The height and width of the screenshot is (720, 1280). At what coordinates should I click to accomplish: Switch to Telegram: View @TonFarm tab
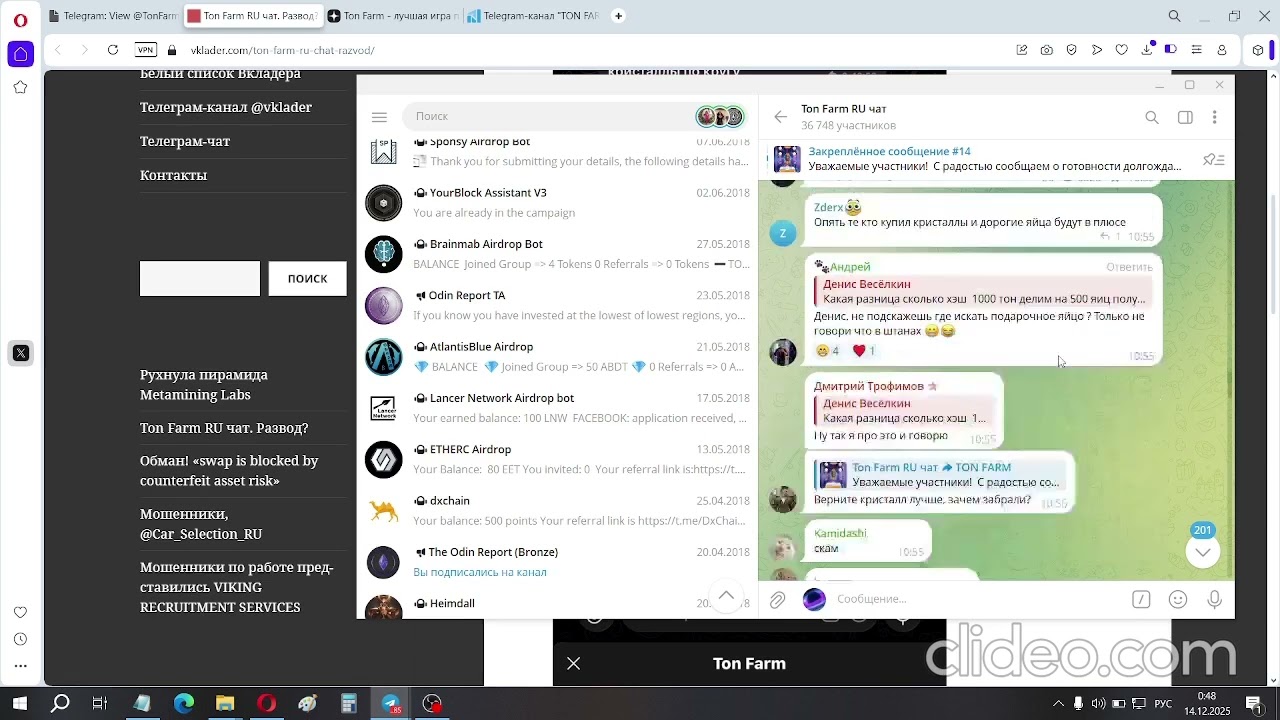(x=113, y=16)
